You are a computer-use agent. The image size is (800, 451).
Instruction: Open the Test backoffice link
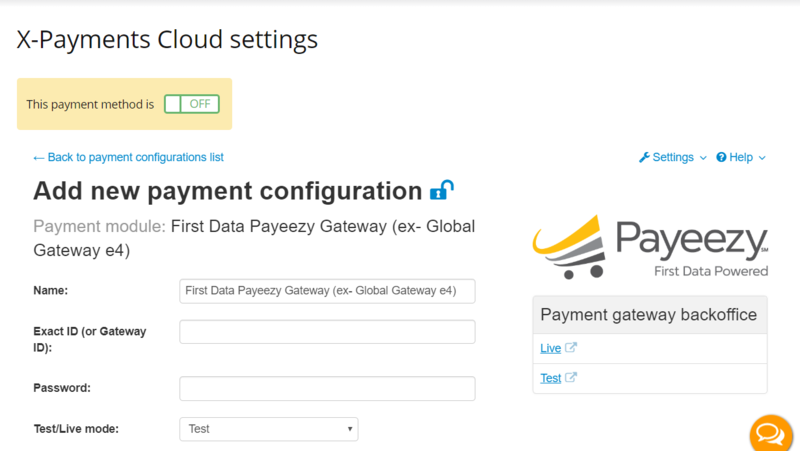coord(551,378)
